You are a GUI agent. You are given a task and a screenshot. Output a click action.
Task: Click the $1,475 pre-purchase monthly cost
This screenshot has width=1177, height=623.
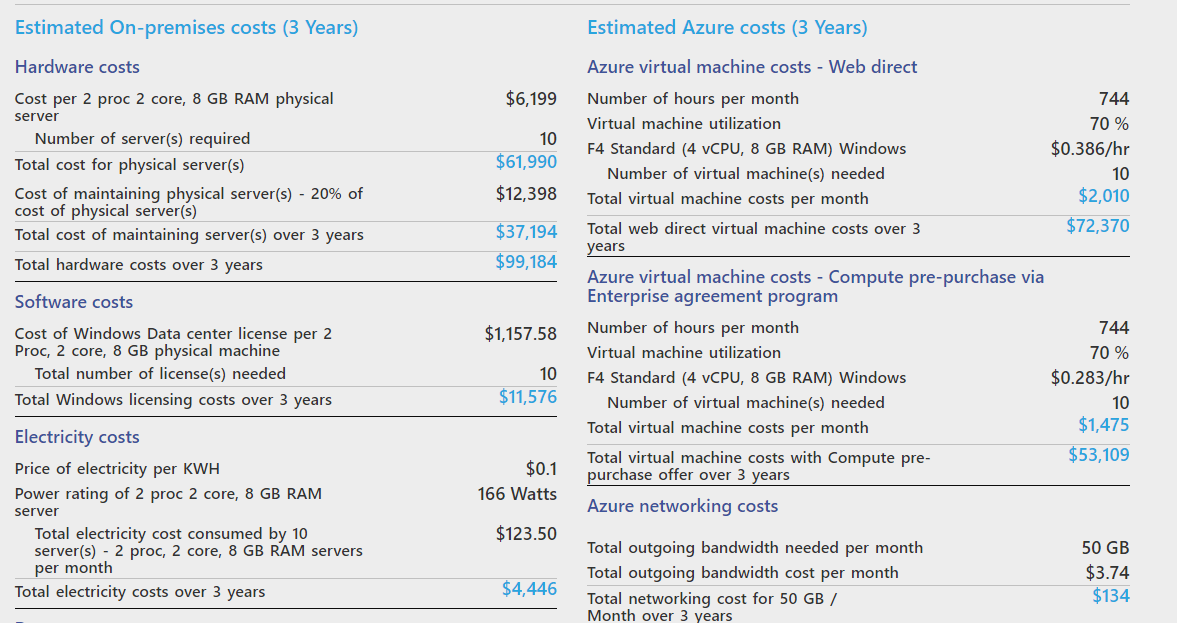1103,425
